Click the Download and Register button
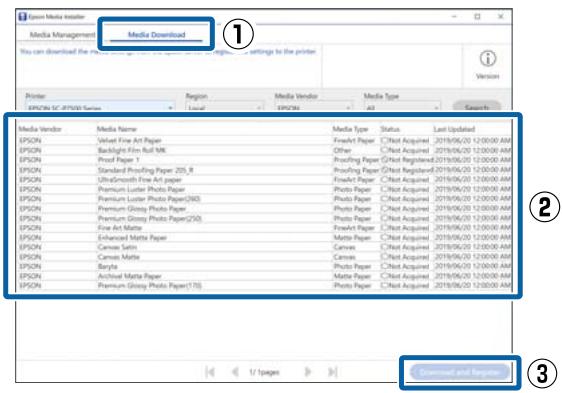562x393 pixels. (459, 372)
